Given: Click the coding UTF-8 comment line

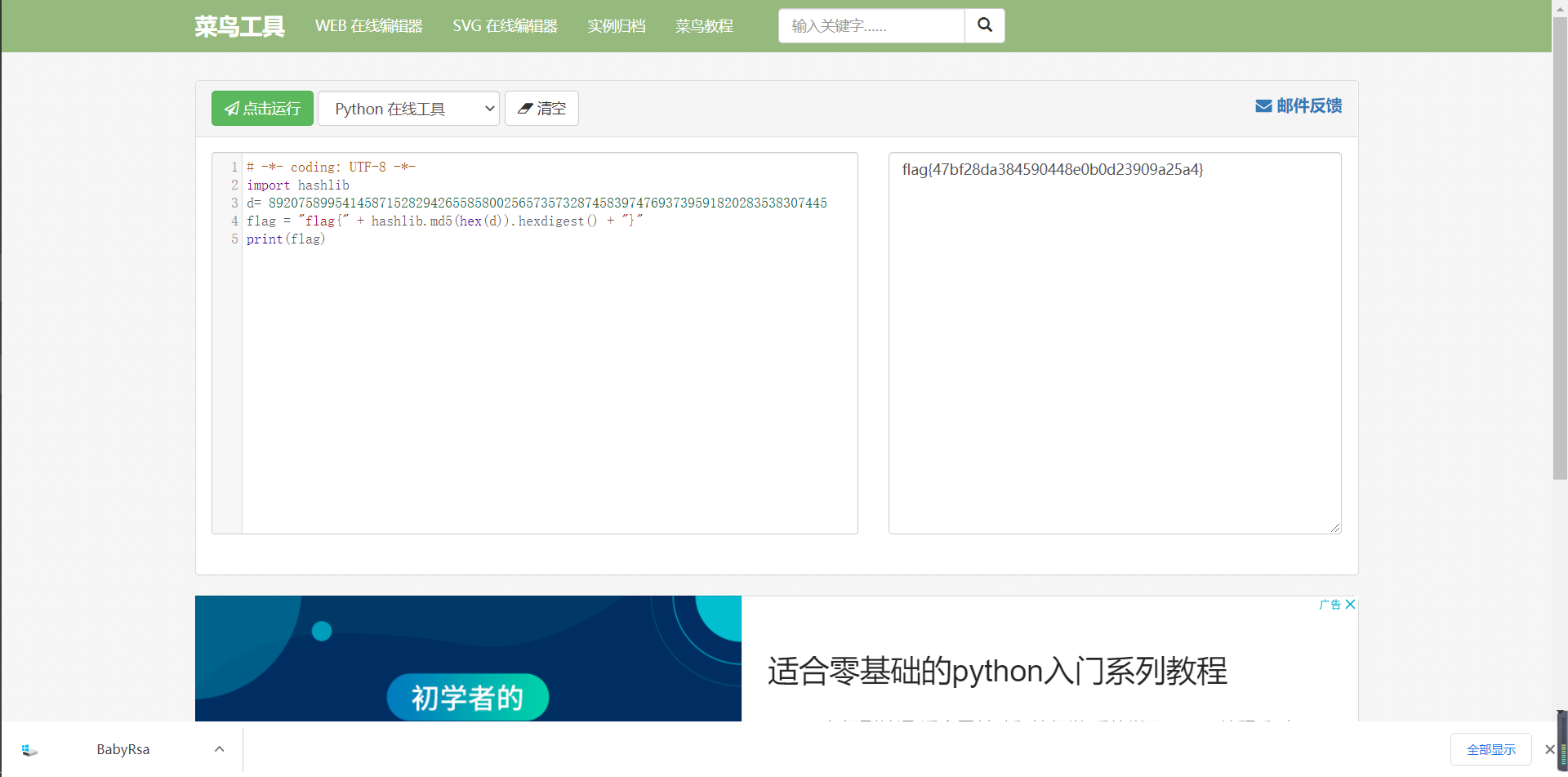Looking at the screenshot, I should point(331,167).
